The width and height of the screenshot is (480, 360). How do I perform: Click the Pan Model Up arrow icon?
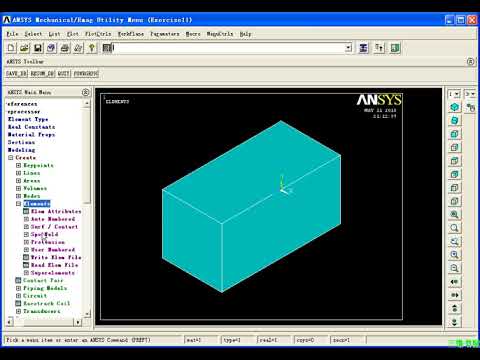tap(454, 309)
